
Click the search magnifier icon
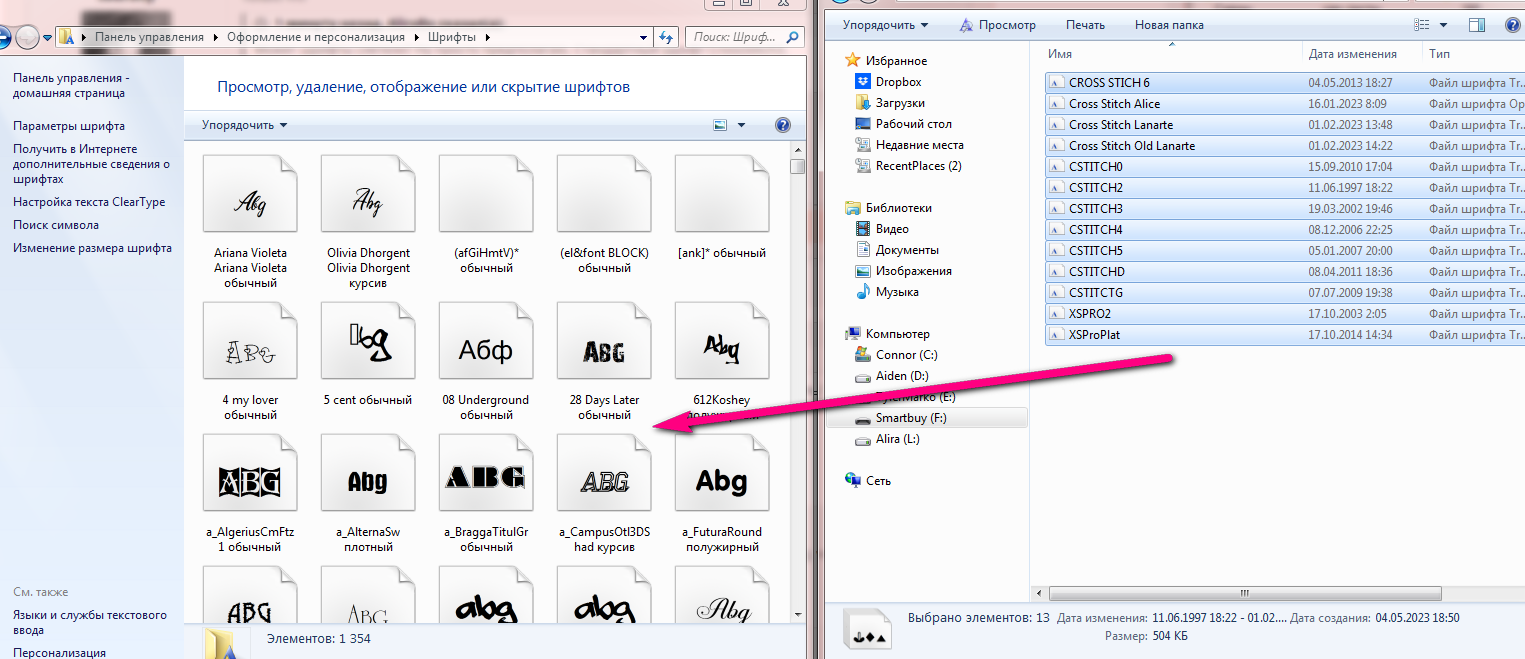(x=792, y=37)
